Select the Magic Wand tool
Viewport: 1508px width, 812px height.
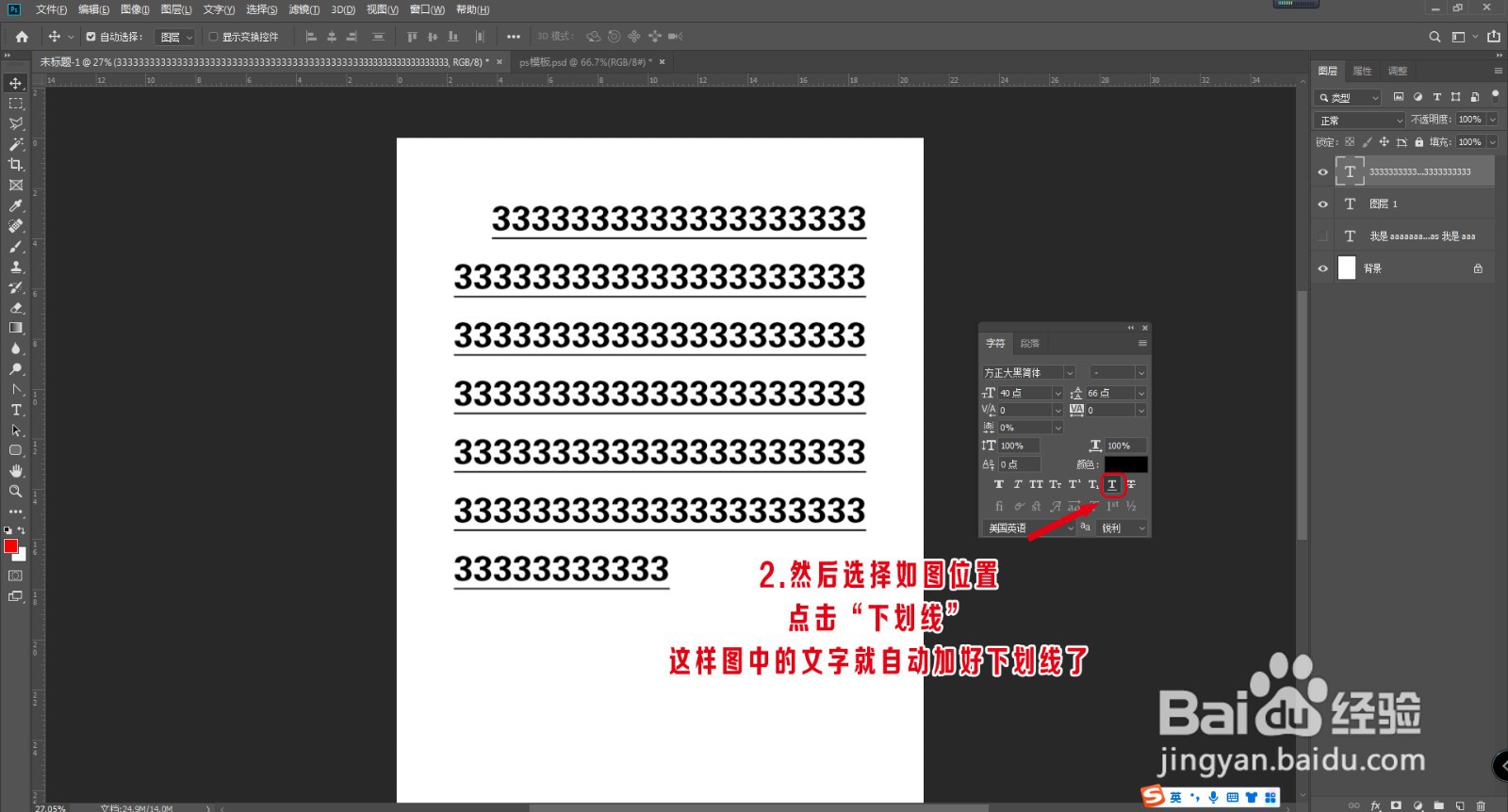(16, 144)
